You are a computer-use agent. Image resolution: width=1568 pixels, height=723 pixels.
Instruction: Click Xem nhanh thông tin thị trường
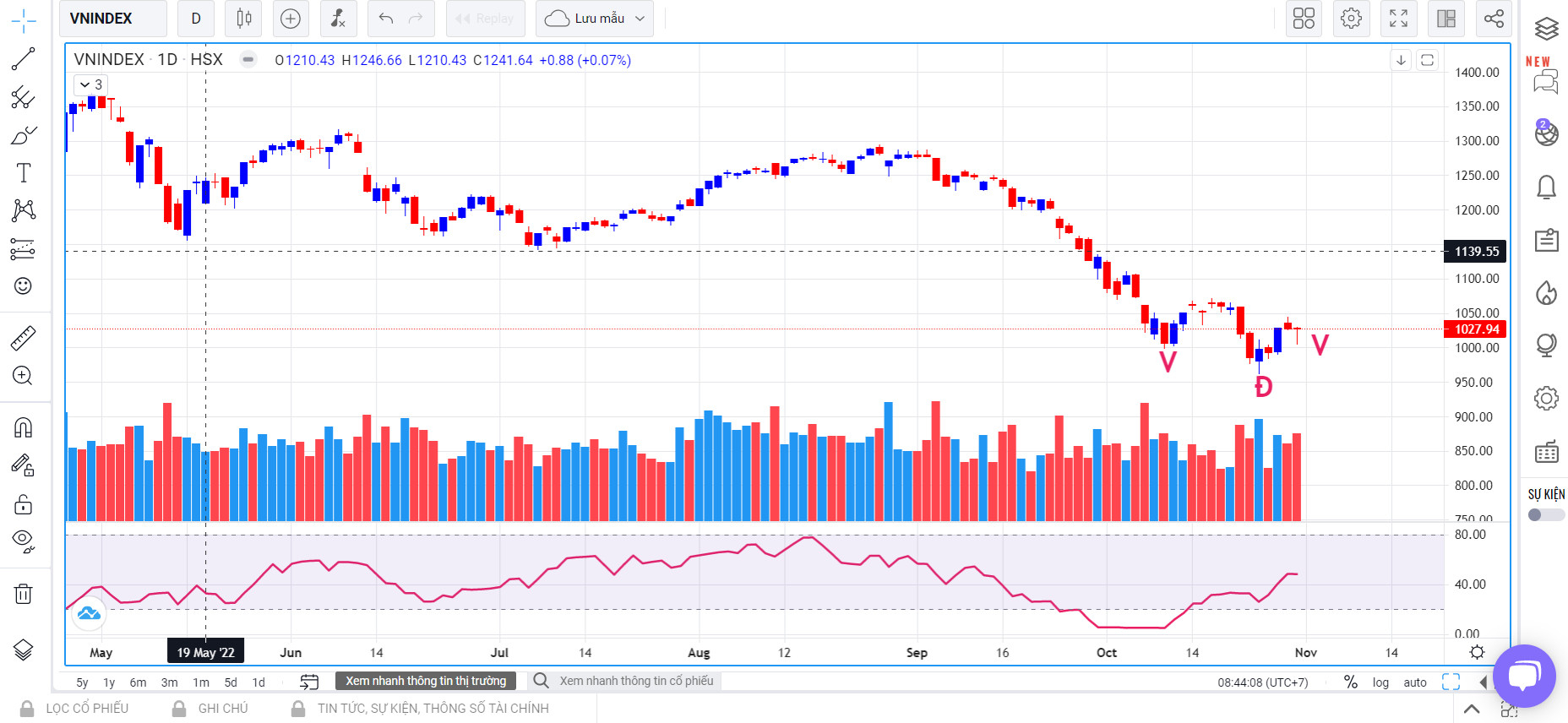click(x=426, y=681)
